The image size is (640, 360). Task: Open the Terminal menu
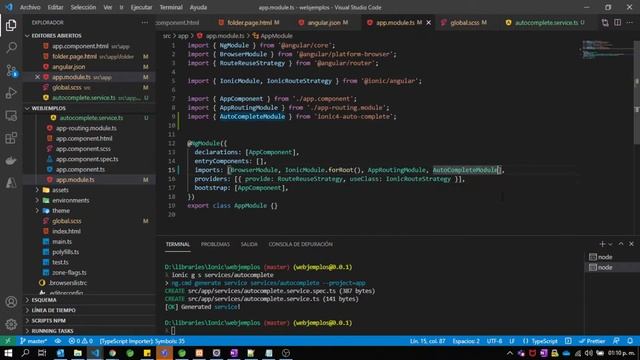point(171,7)
